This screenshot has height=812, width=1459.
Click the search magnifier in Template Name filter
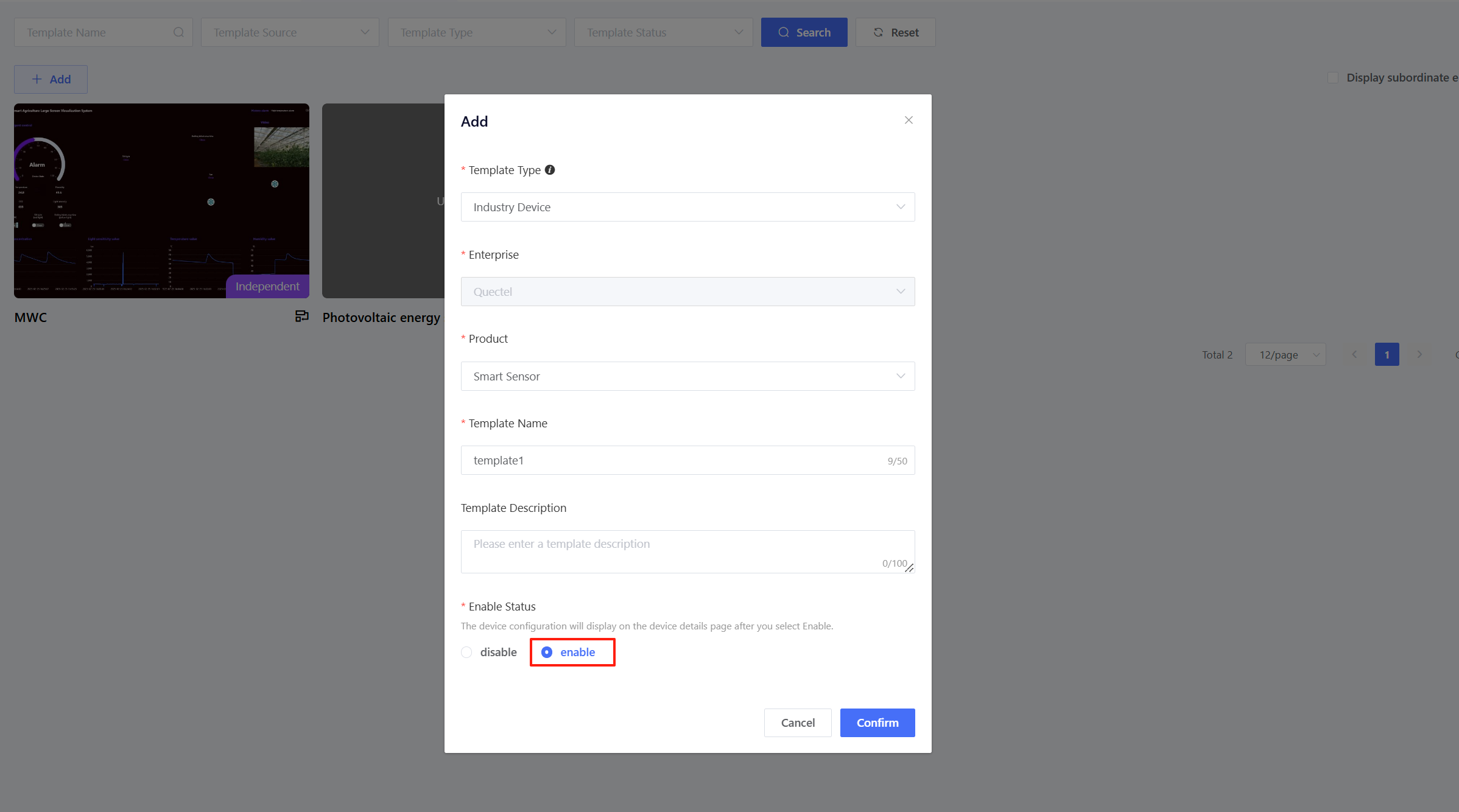tap(178, 32)
